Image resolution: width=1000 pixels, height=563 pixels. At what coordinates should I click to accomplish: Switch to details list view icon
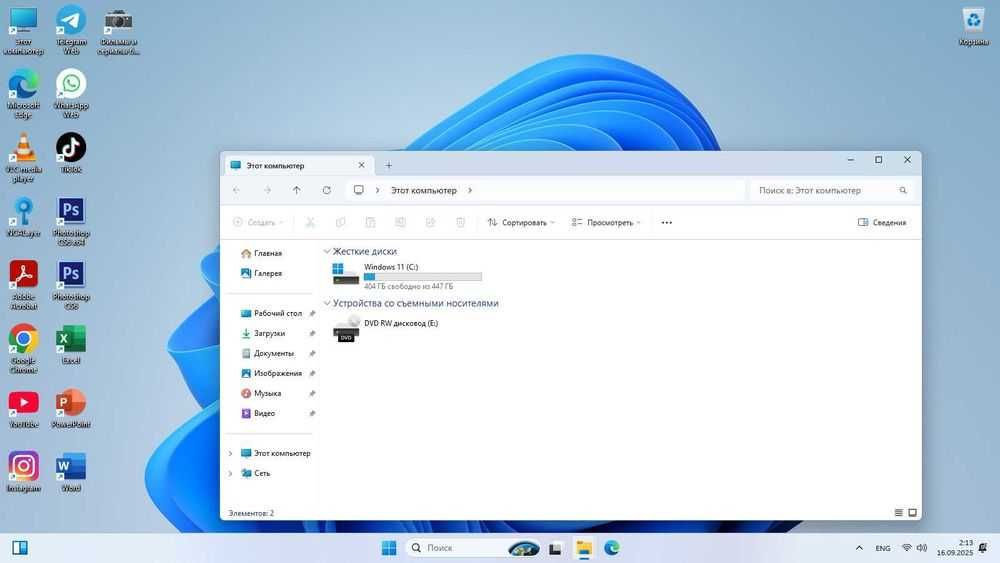tap(899, 513)
